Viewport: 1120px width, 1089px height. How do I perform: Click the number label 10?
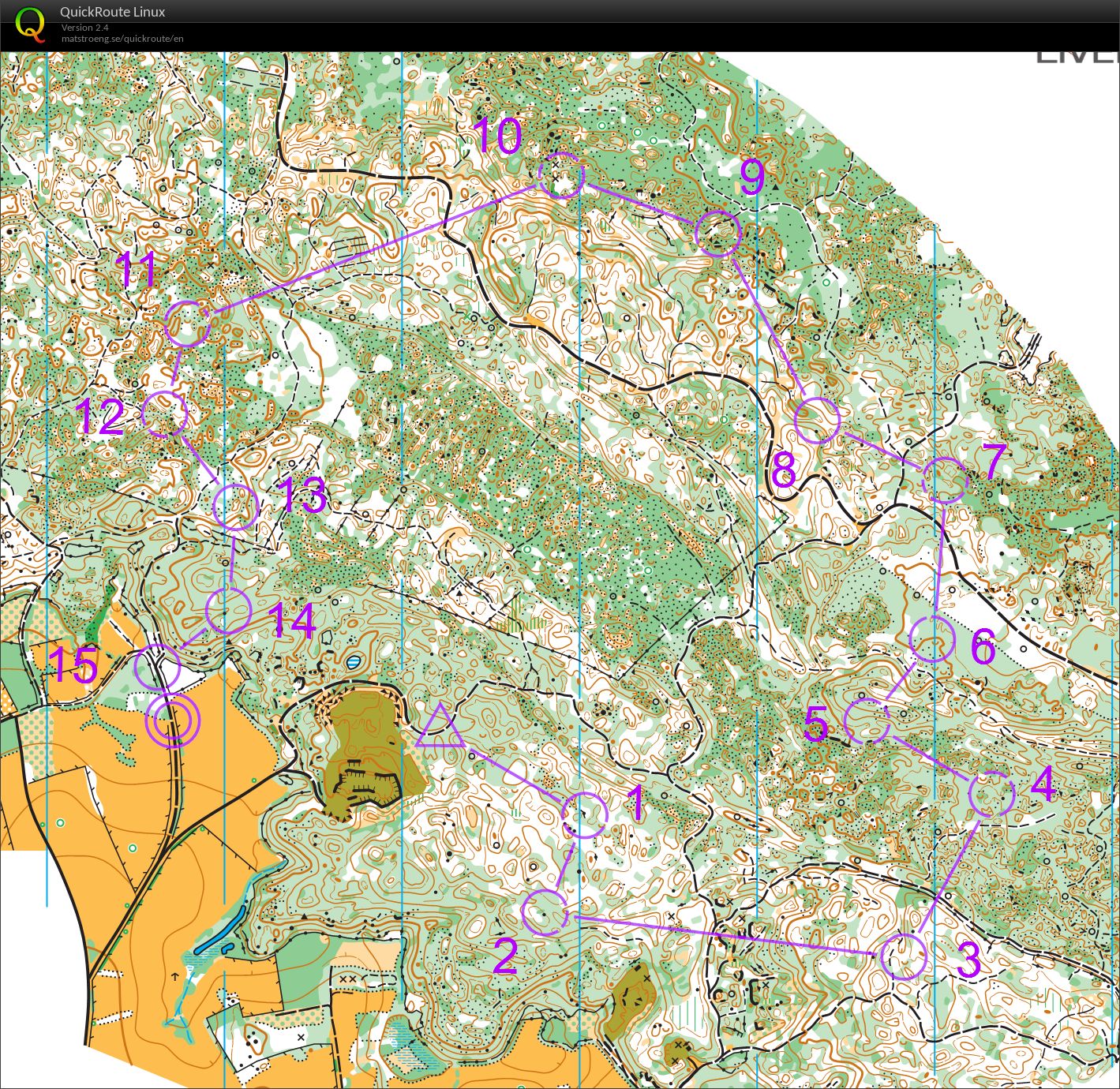coord(498,136)
